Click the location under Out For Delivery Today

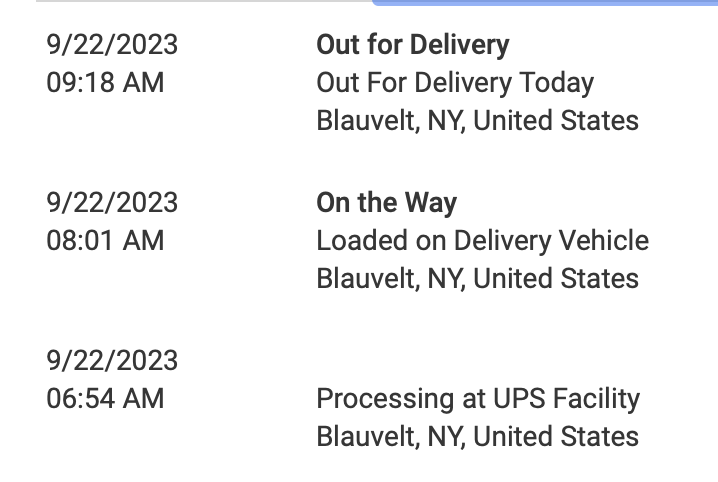click(x=478, y=121)
